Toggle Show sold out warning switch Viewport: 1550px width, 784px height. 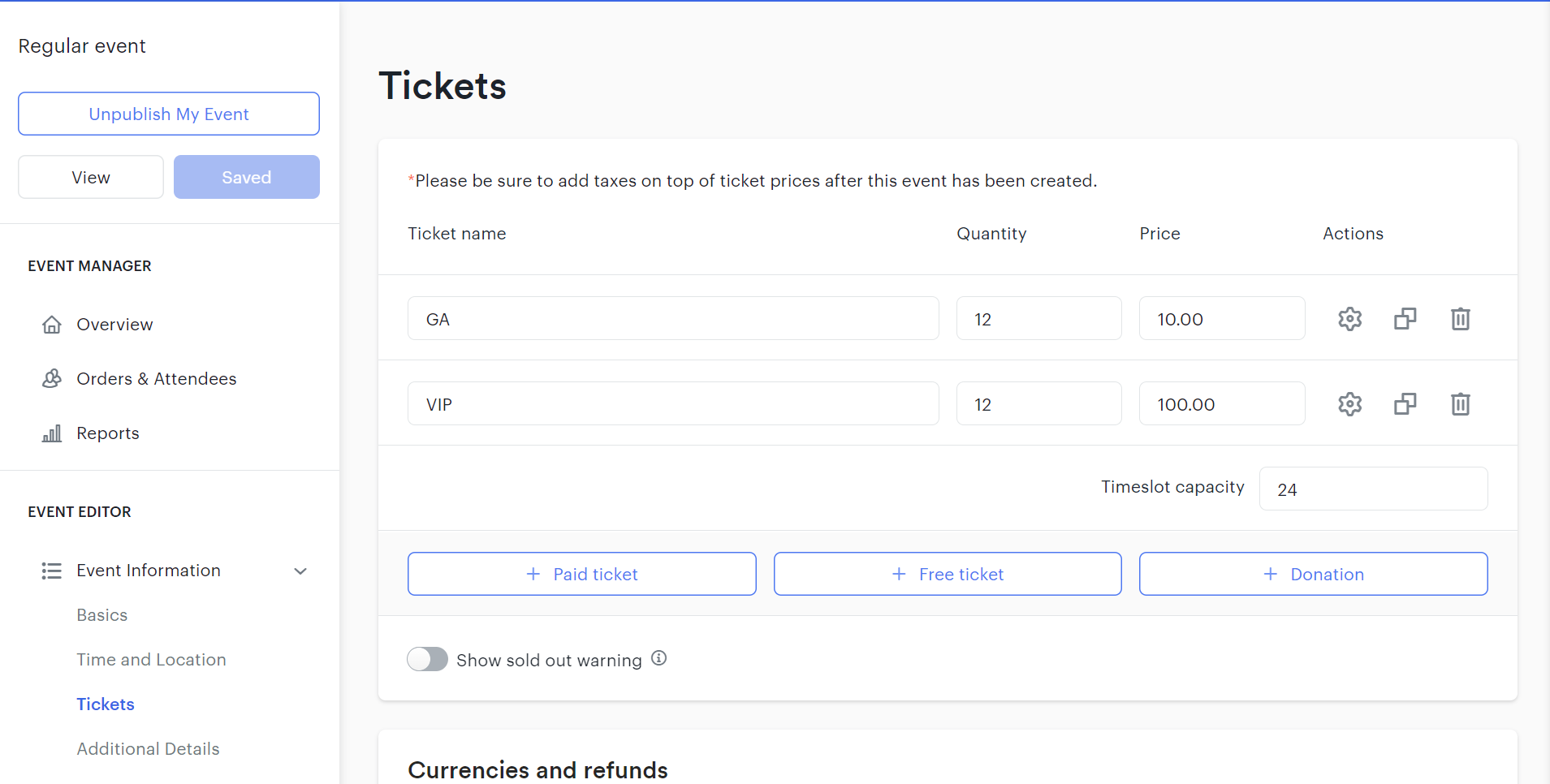[427, 659]
